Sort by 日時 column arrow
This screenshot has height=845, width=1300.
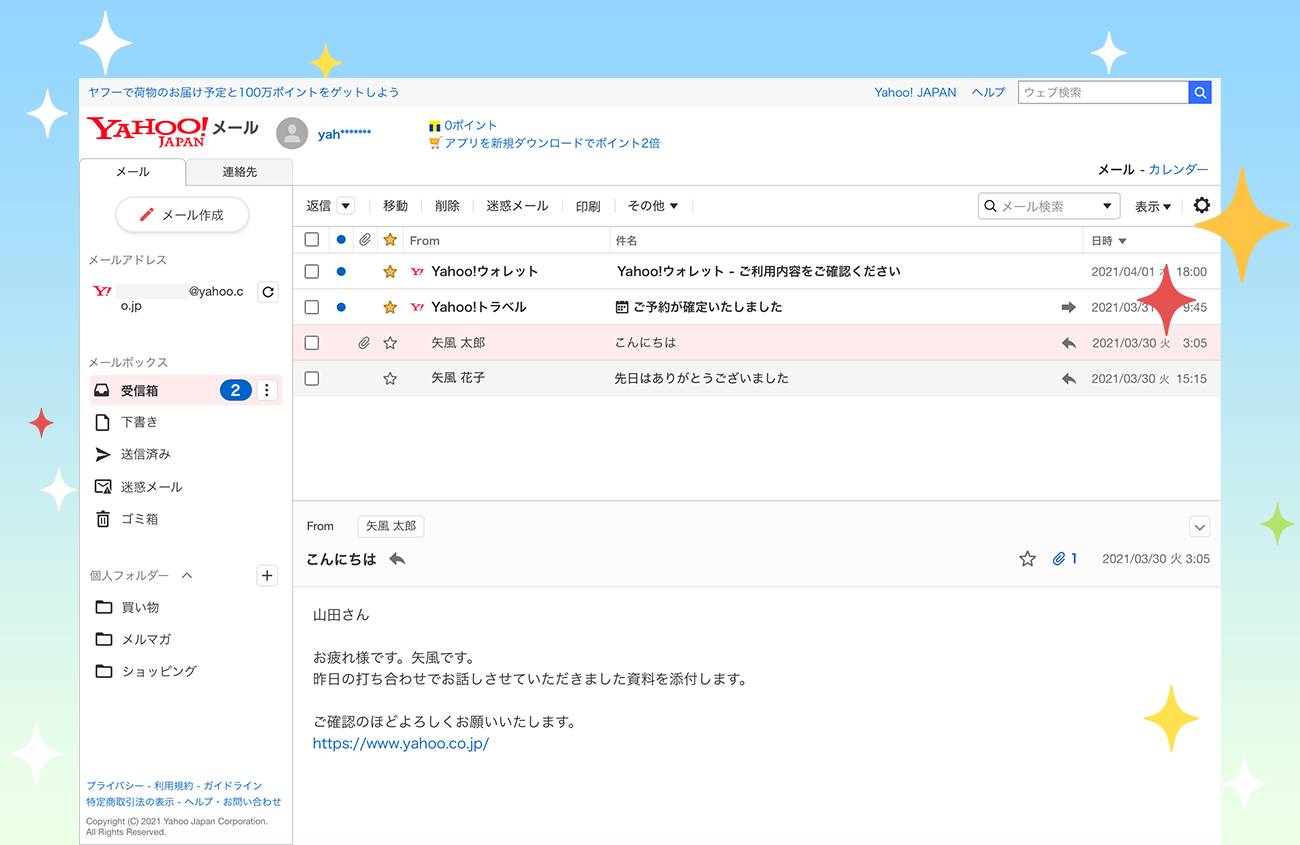tap(1122, 241)
